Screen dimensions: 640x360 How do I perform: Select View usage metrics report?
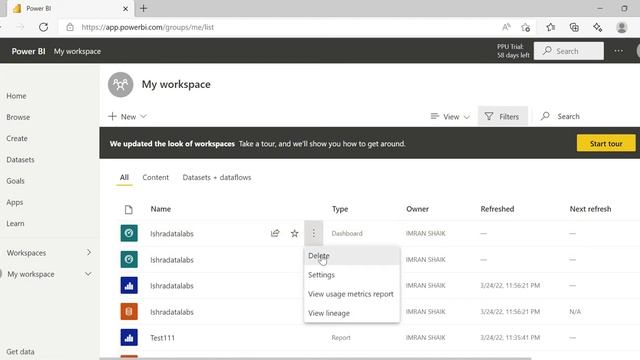(352, 294)
